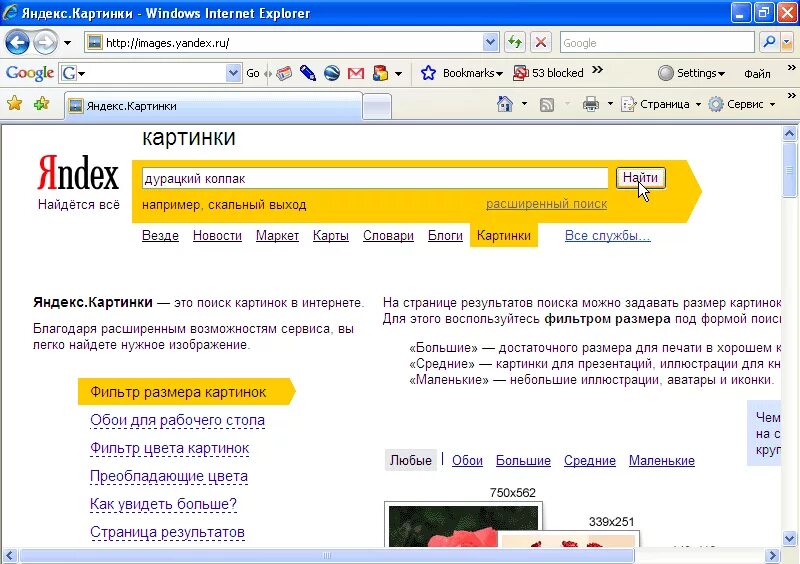Click the RSS feeds icon
Viewport: 800px width, 564px height.
point(546,105)
